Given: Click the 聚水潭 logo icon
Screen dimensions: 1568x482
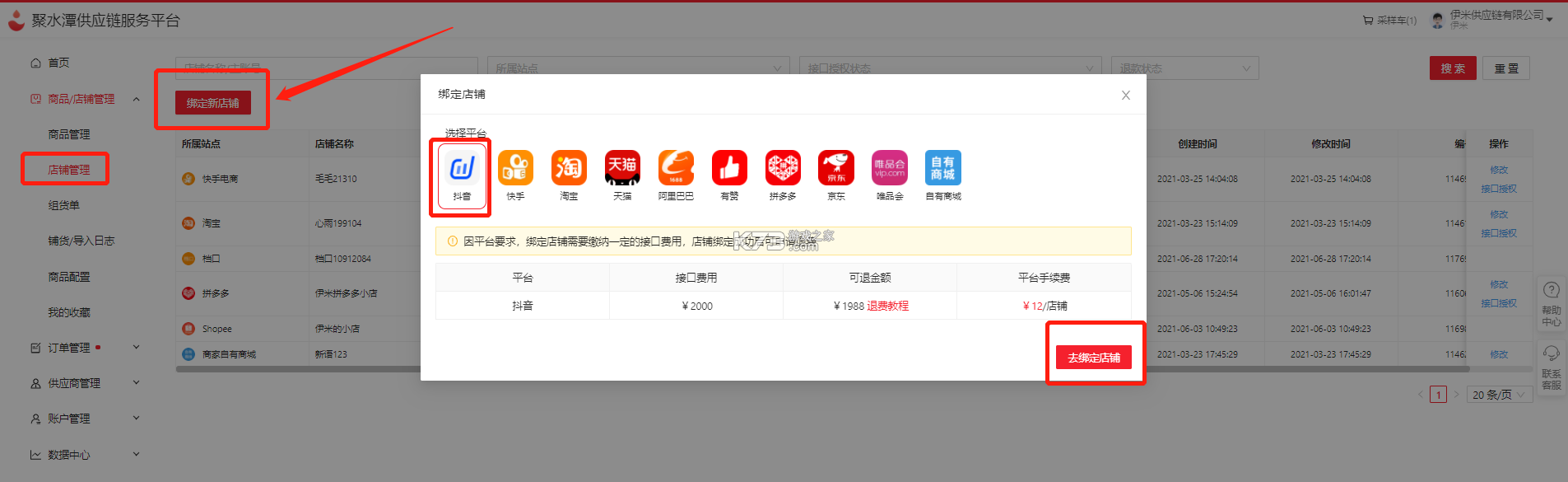Looking at the screenshot, I should click(x=16, y=20).
